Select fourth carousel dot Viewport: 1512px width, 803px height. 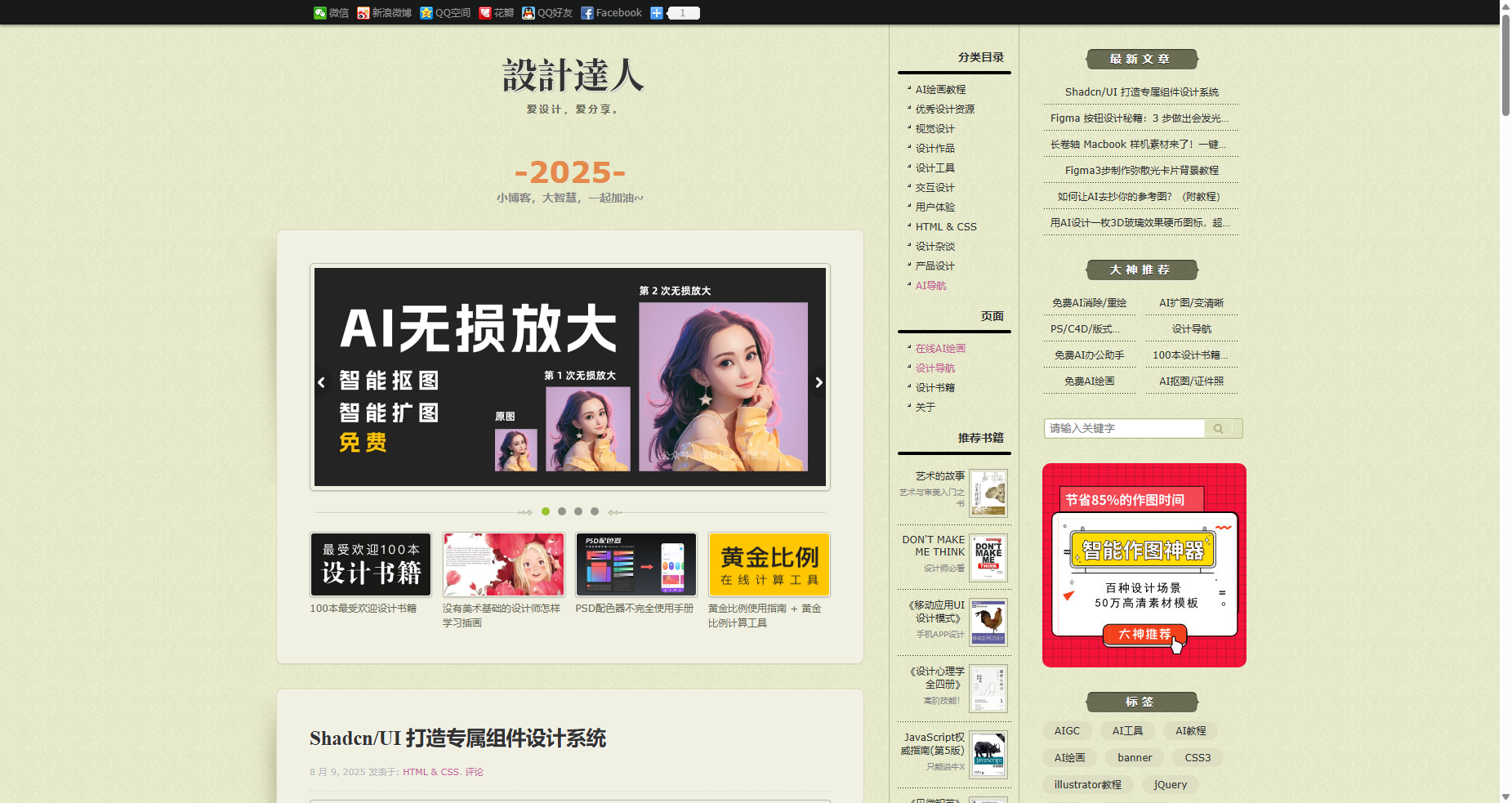pyautogui.click(x=595, y=511)
